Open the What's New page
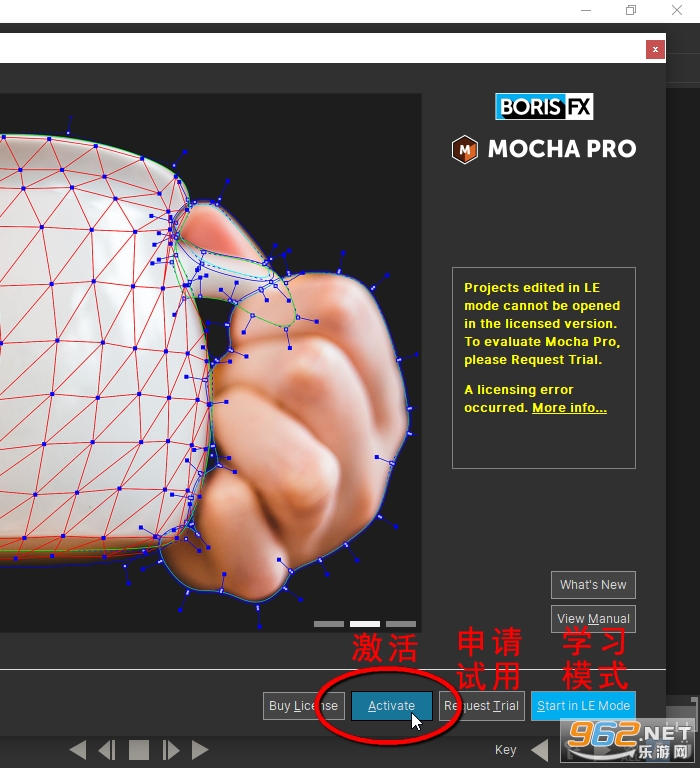 (593, 585)
